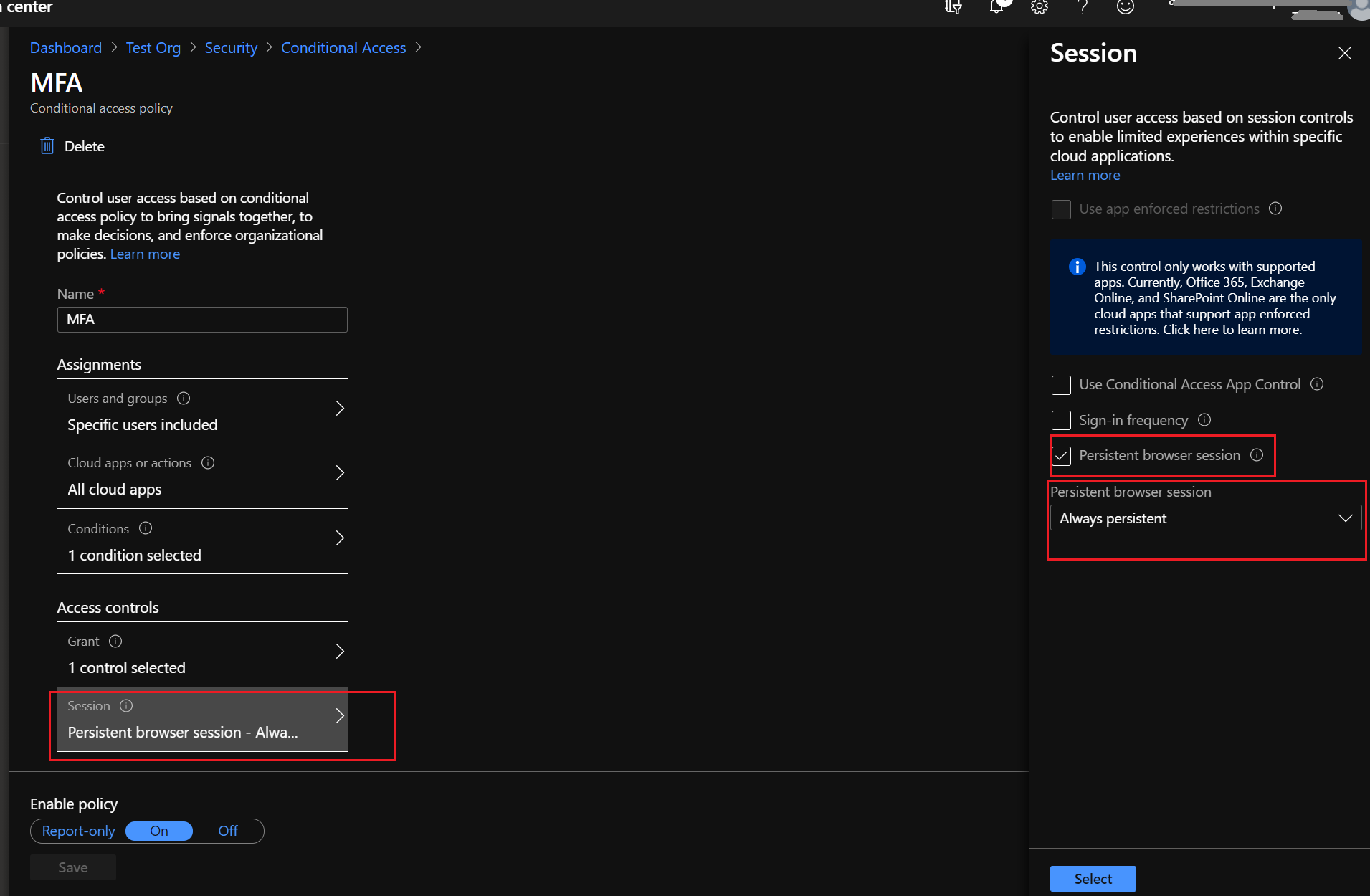Uncheck the Persistent browser session checkbox
The width and height of the screenshot is (1370, 896).
(1061, 456)
